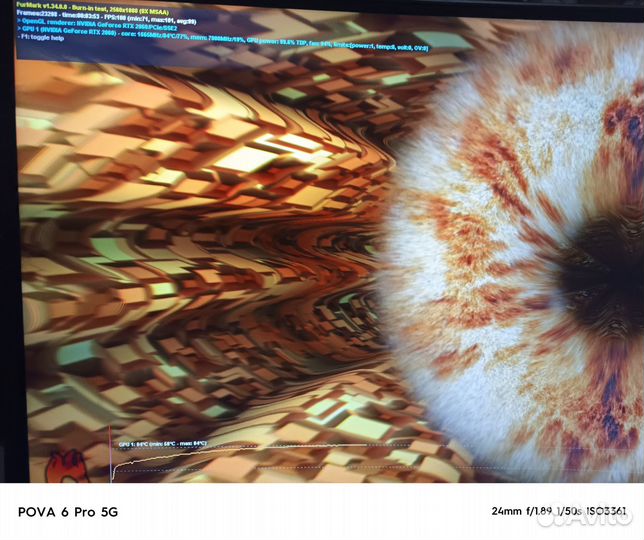644x540 pixels.
Task: Click the 'GPU 1: 84°C' temperature graph label
Action: pos(163,444)
